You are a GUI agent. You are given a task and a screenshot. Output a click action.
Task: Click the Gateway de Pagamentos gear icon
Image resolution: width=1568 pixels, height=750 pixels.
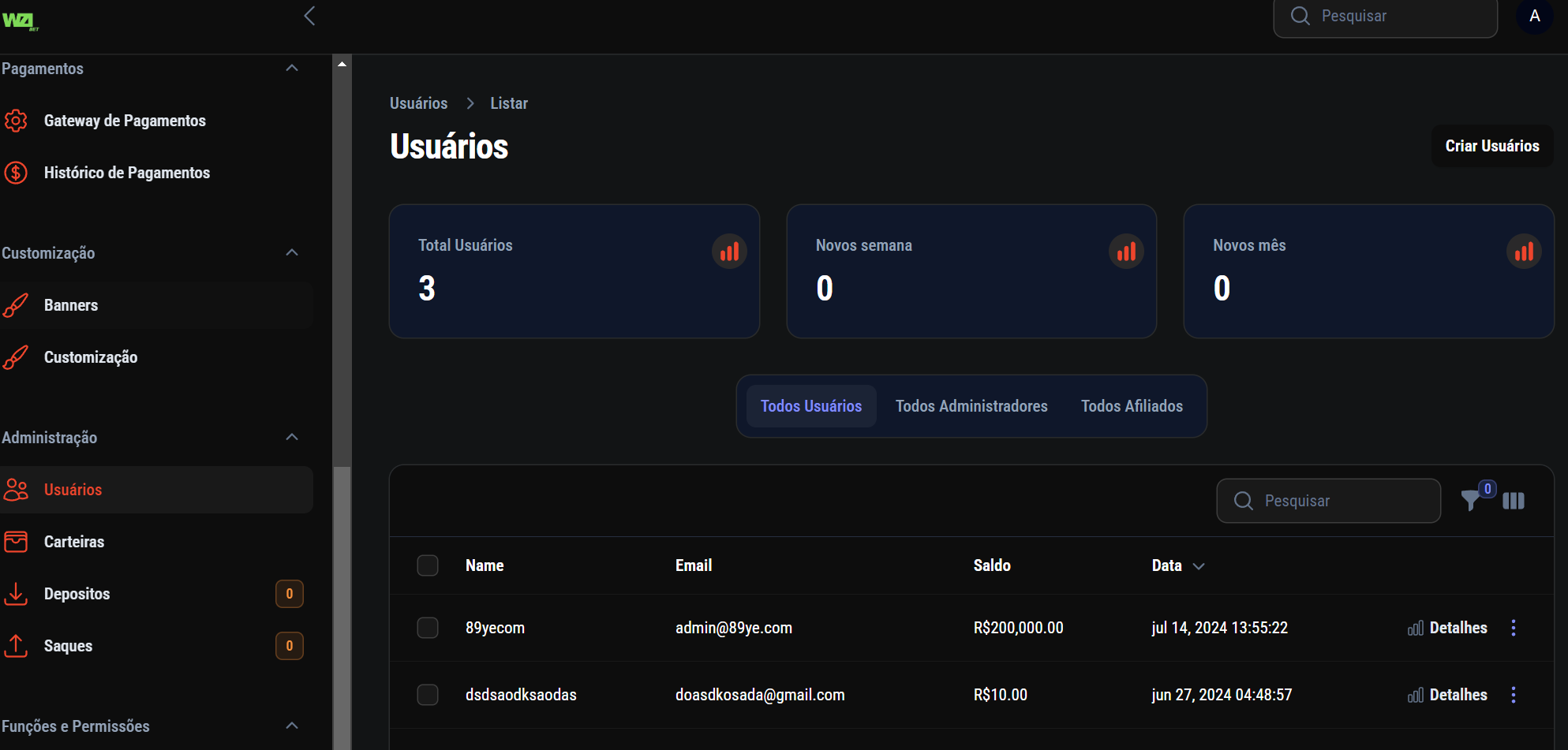(16, 121)
